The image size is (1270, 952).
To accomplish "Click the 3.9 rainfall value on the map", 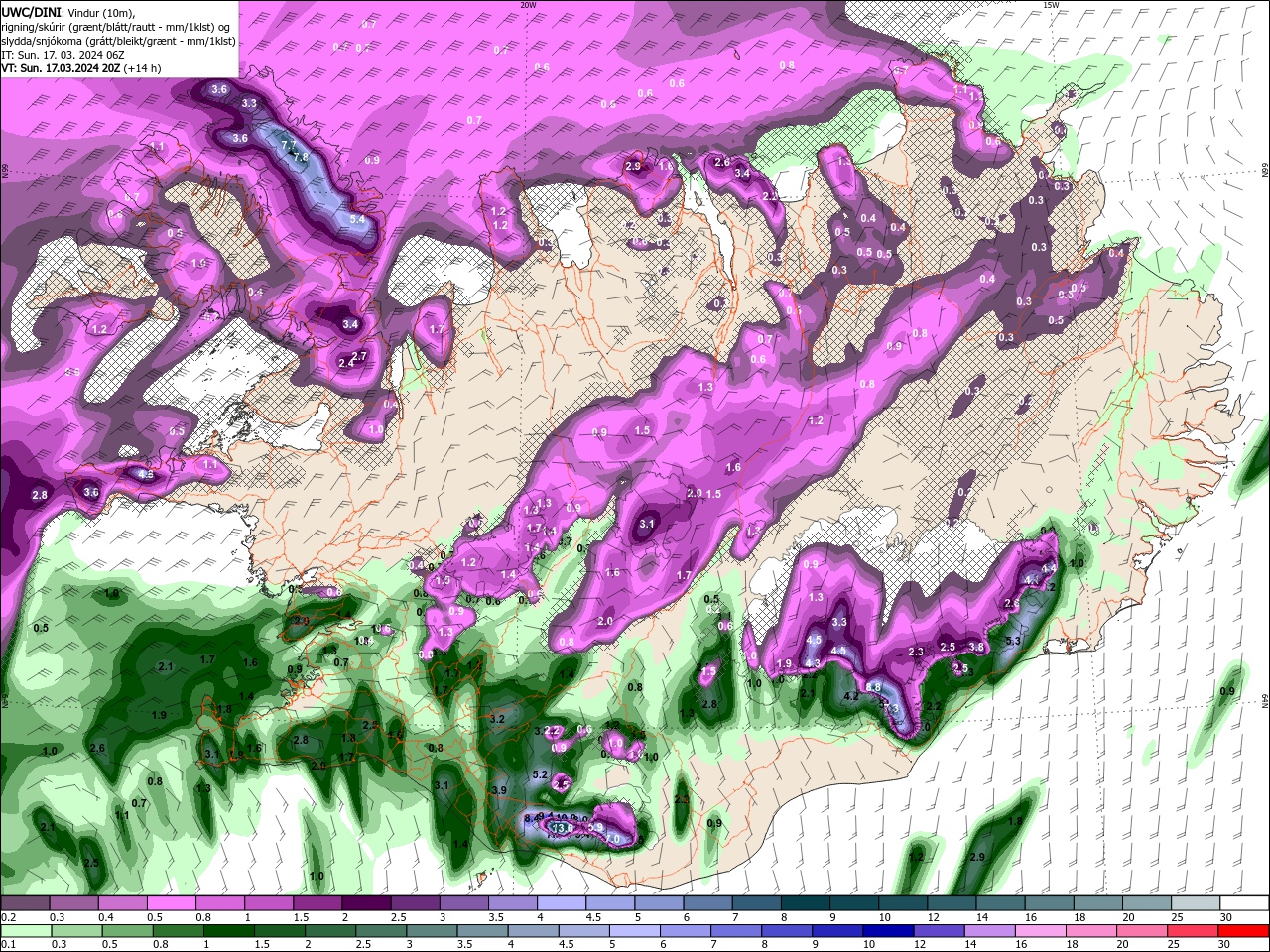I will [x=499, y=790].
